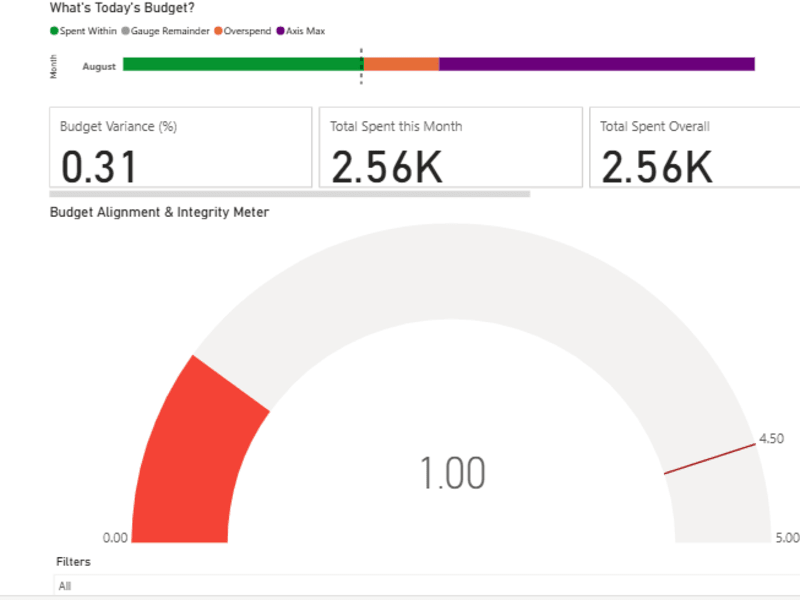Click the August axis label
The width and height of the screenshot is (800, 600).
click(x=99, y=66)
